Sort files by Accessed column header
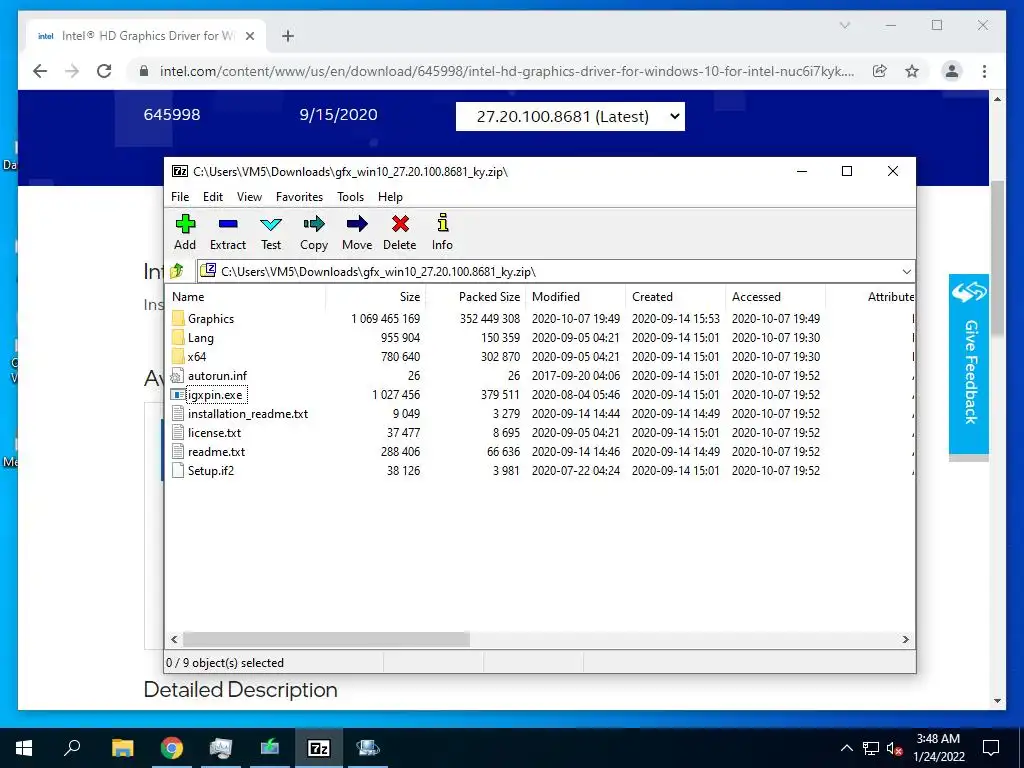 click(775, 296)
